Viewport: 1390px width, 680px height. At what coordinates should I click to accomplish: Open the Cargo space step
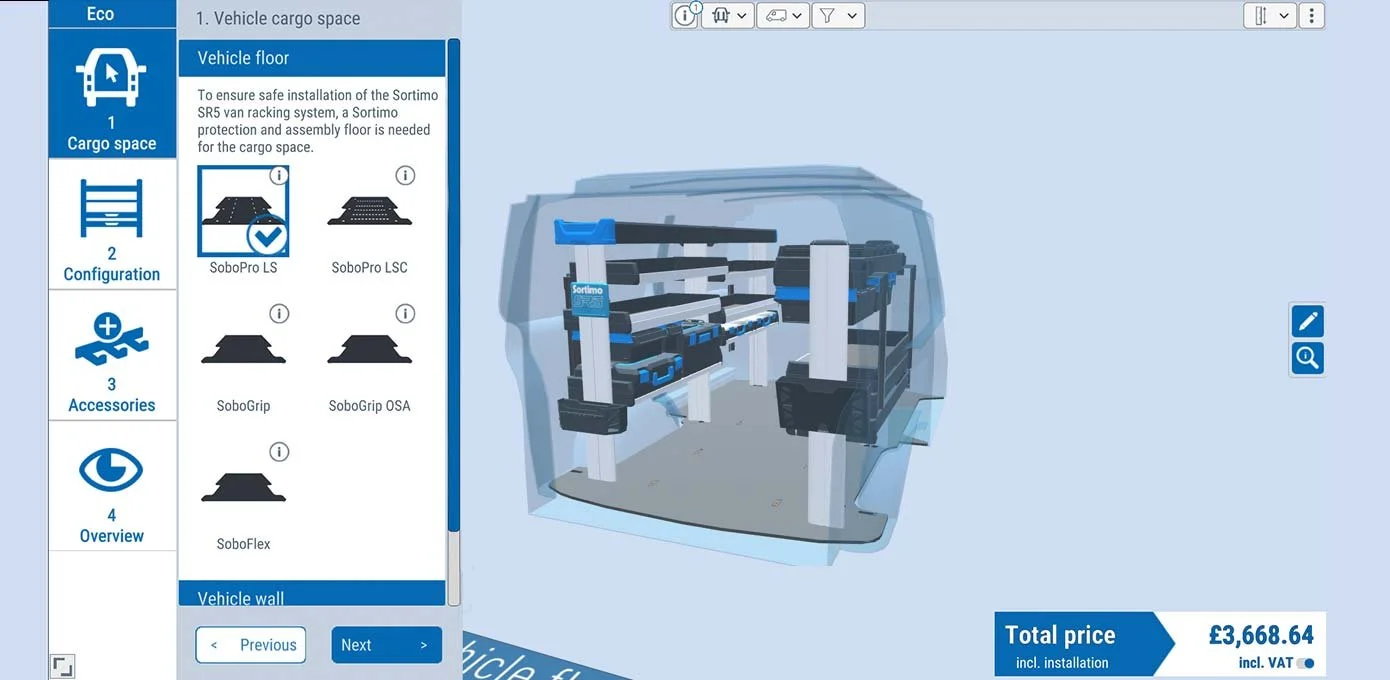(x=112, y=94)
